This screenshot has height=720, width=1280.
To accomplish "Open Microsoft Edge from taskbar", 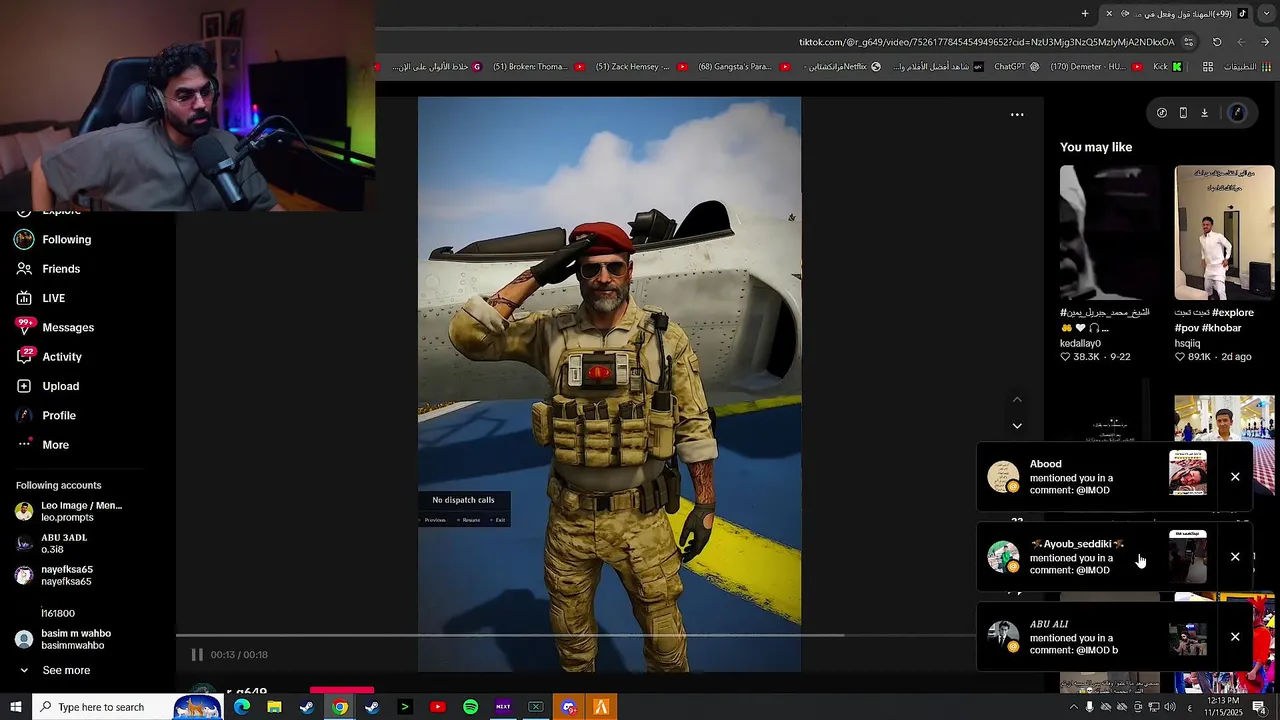I will pyautogui.click(x=242, y=707).
